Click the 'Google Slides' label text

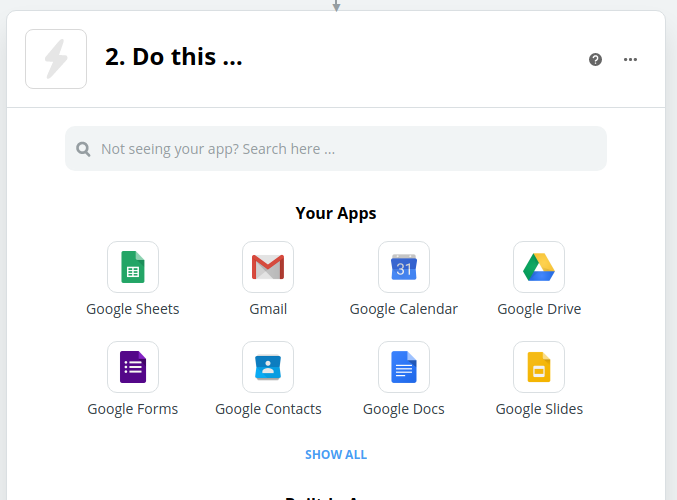click(539, 409)
